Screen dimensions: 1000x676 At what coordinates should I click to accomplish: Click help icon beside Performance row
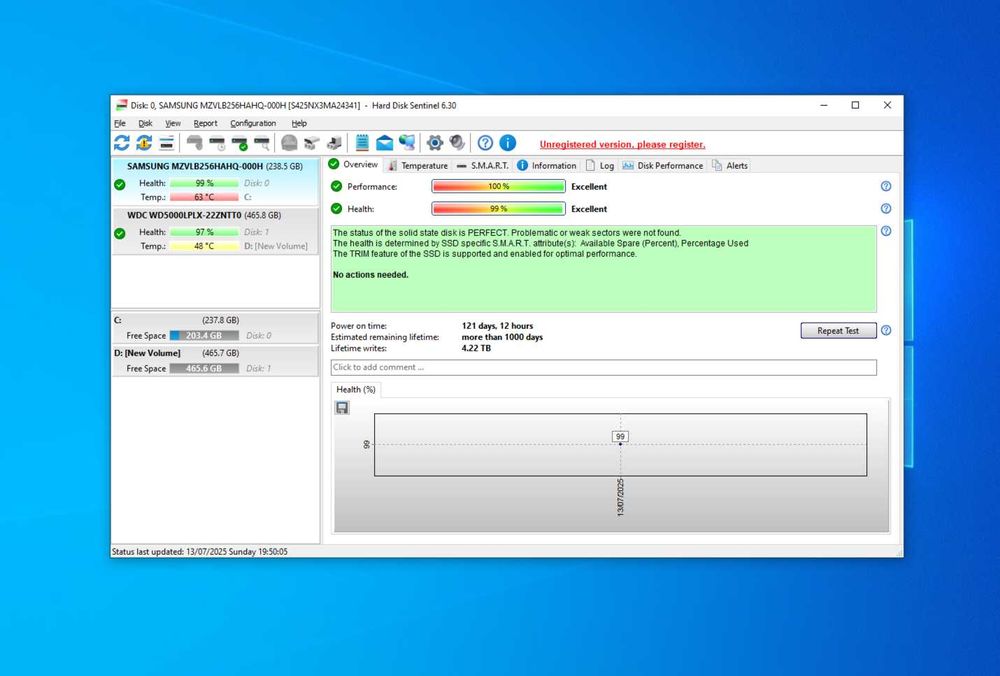pyautogui.click(x=886, y=186)
